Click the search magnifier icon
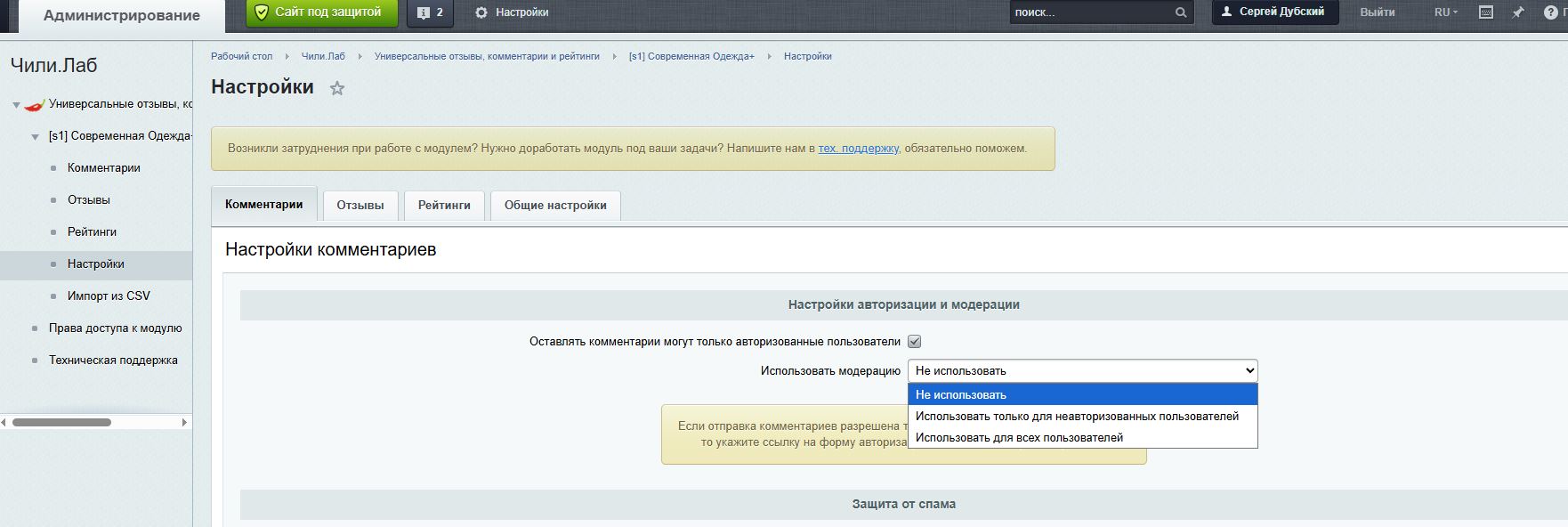Viewport: 1568px width, 527px height. pos(1181,12)
